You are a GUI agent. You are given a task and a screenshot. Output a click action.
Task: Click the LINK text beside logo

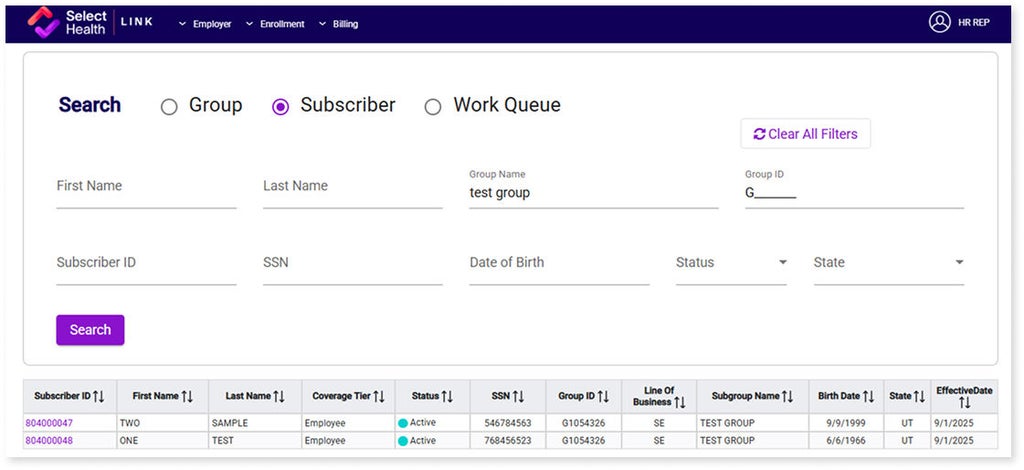pyautogui.click(x=137, y=22)
